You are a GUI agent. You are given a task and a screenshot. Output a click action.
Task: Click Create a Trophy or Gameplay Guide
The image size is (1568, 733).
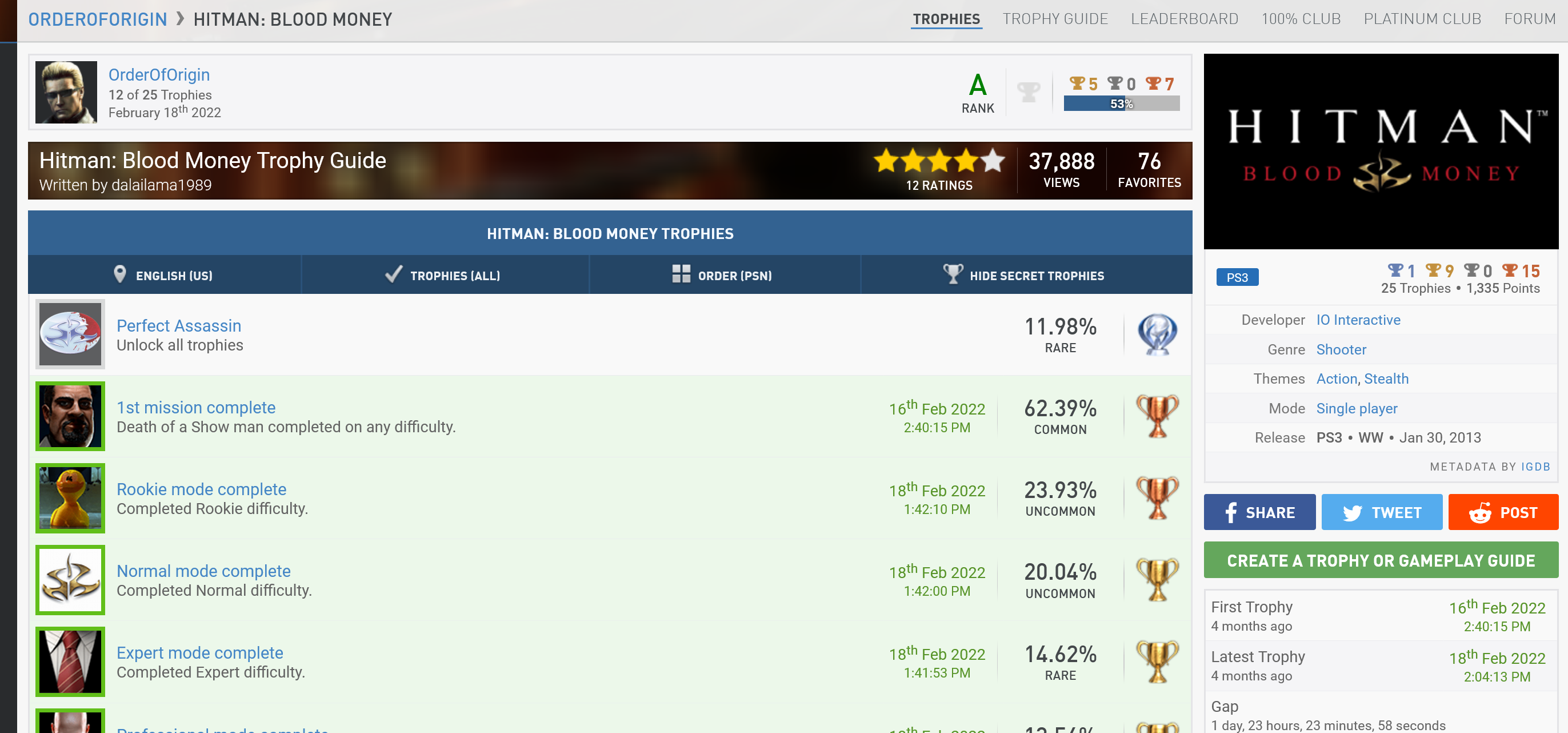[x=1381, y=560]
